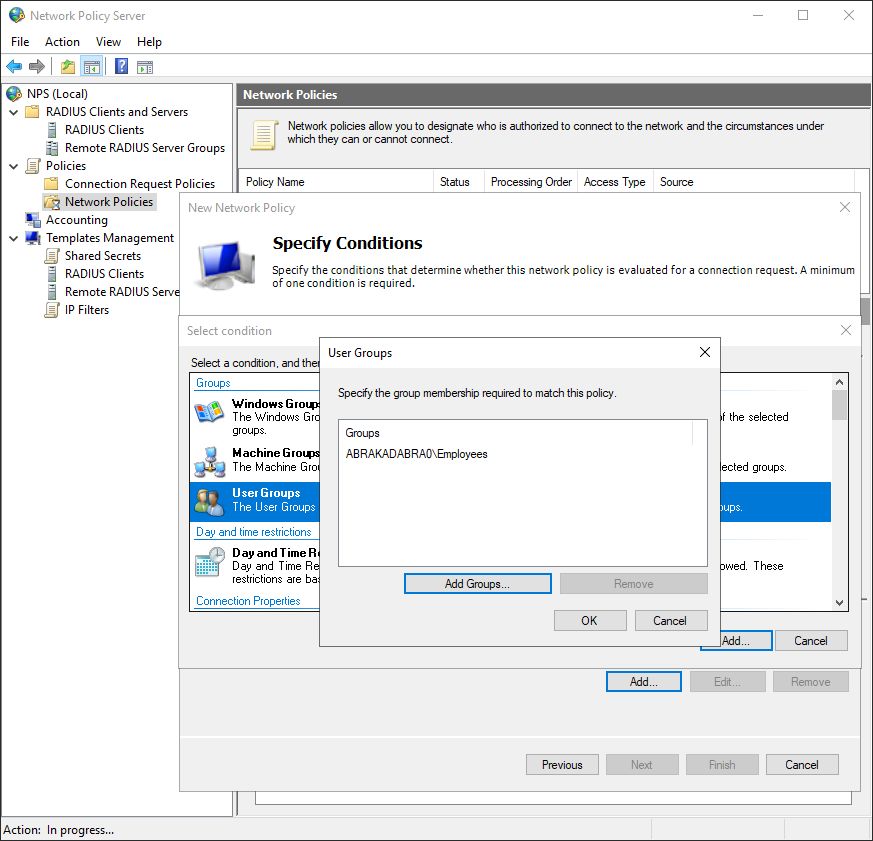
Task: Click the RADIUS Clients and Servers folder icon
Action: click(32, 112)
